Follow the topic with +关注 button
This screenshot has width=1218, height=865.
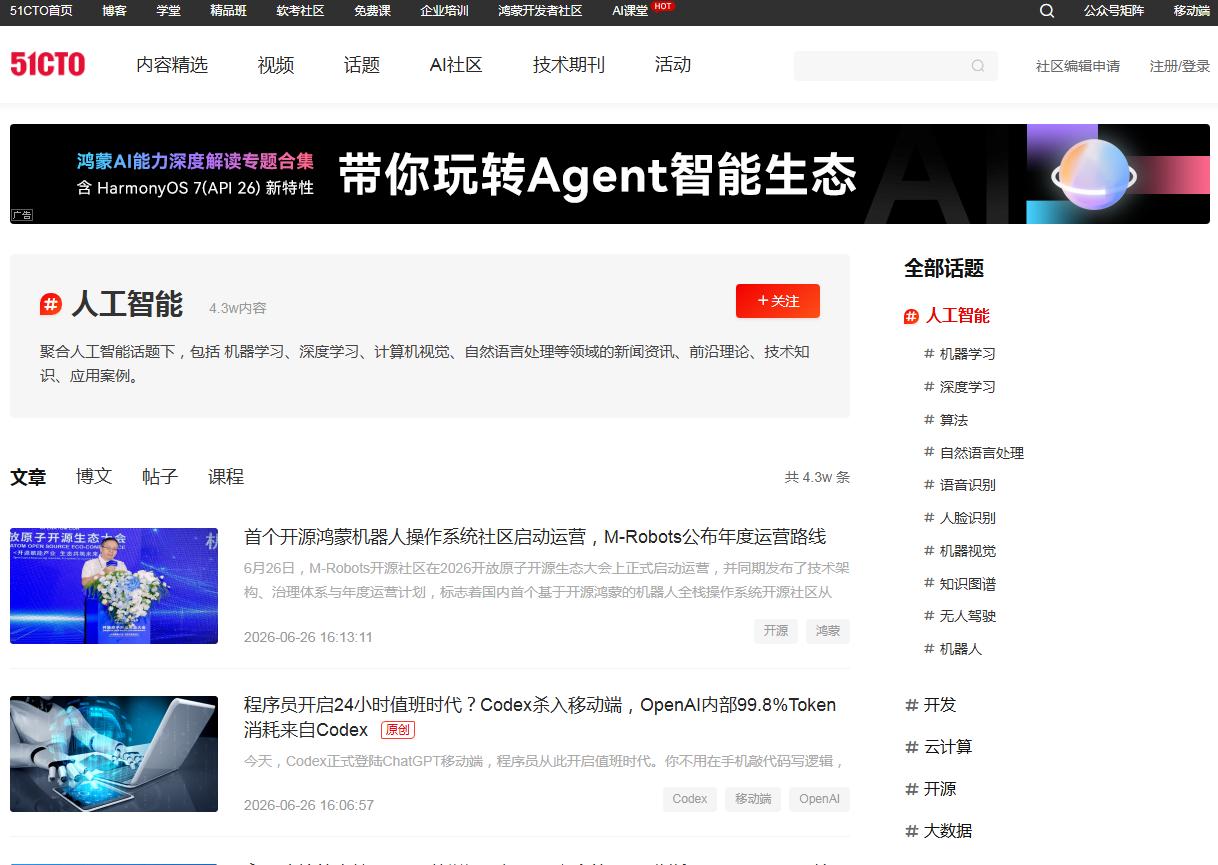tap(778, 301)
